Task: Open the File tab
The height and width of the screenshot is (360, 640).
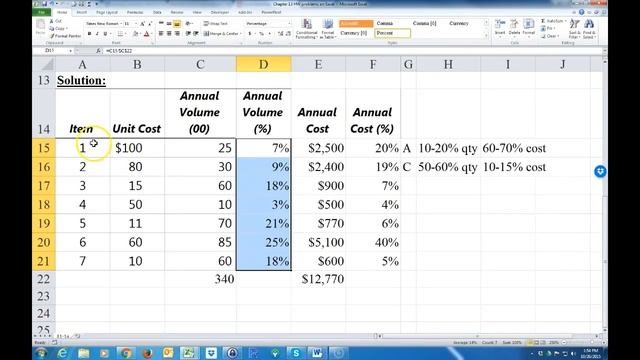Action: (42, 12)
